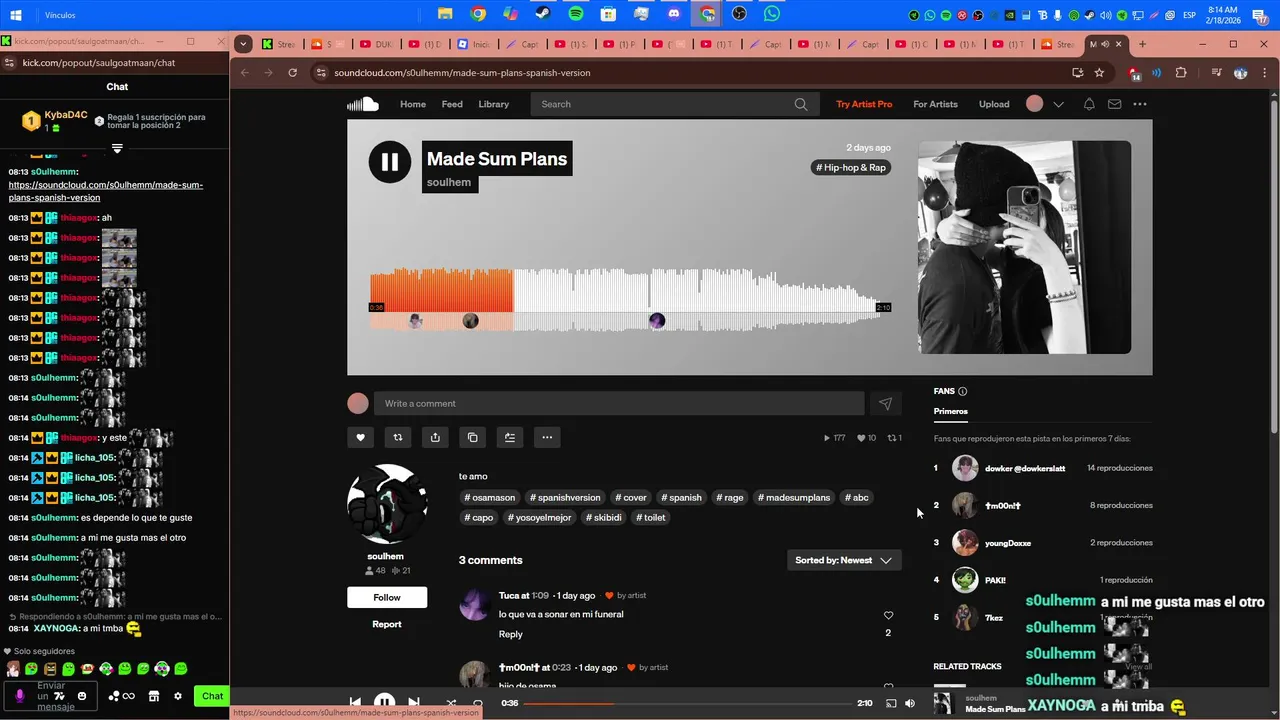Open Discord from the Windows taskbar
Viewport: 1280px width, 720px height.
[674, 14]
